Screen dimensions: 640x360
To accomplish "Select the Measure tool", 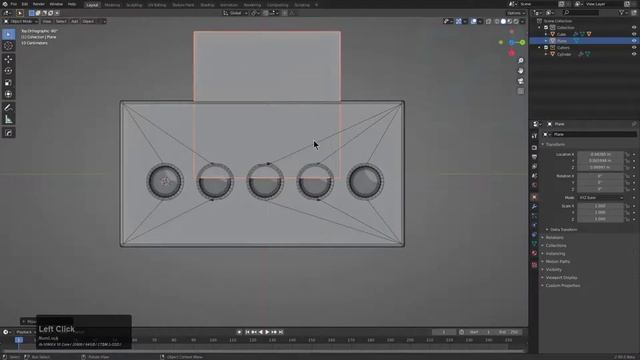I will click(x=8, y=120).
